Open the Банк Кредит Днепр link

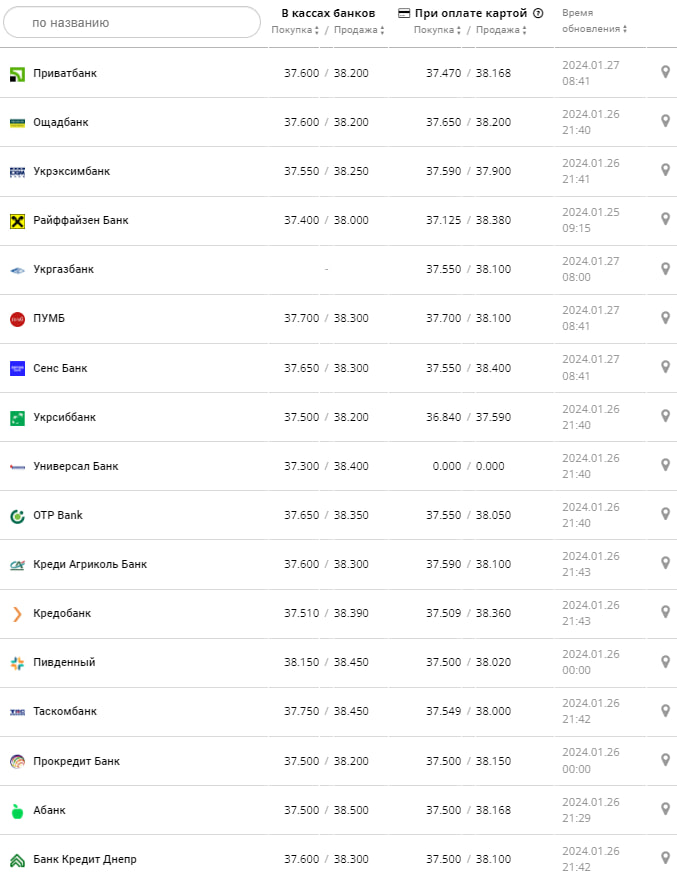pos(85,859)
